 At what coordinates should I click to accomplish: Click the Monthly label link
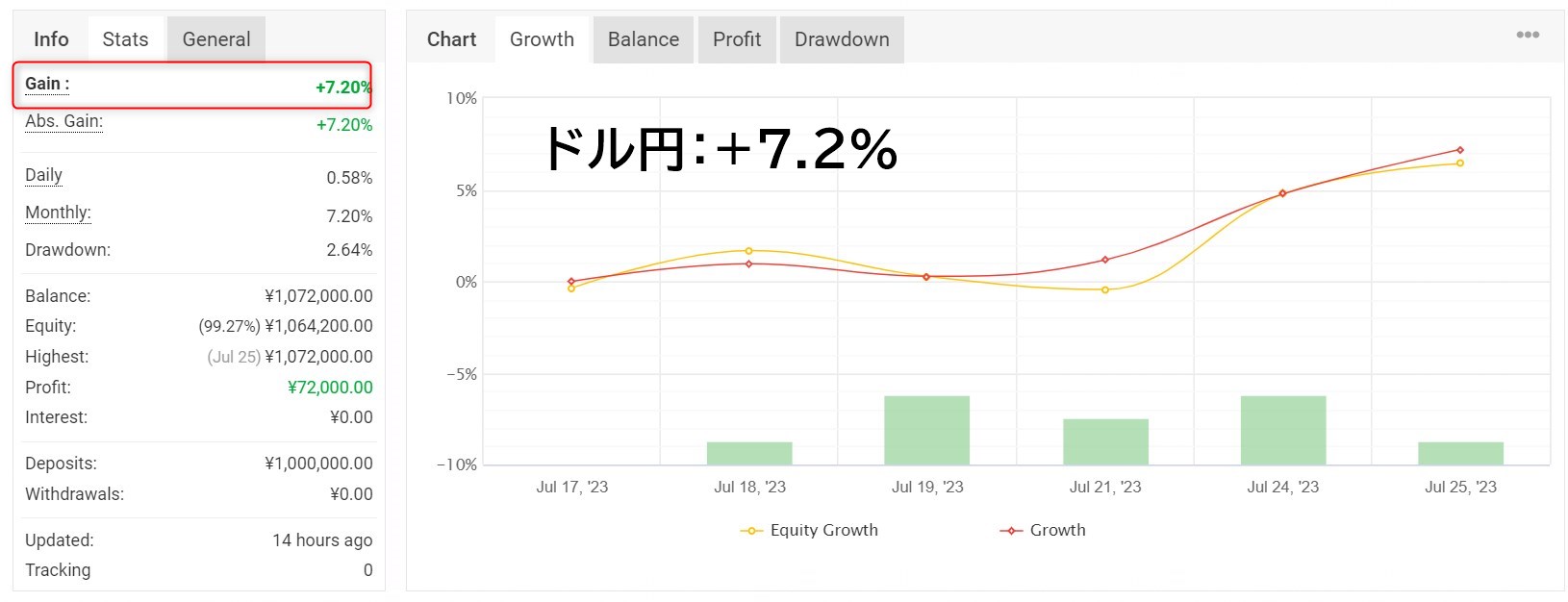coord(58,213)
